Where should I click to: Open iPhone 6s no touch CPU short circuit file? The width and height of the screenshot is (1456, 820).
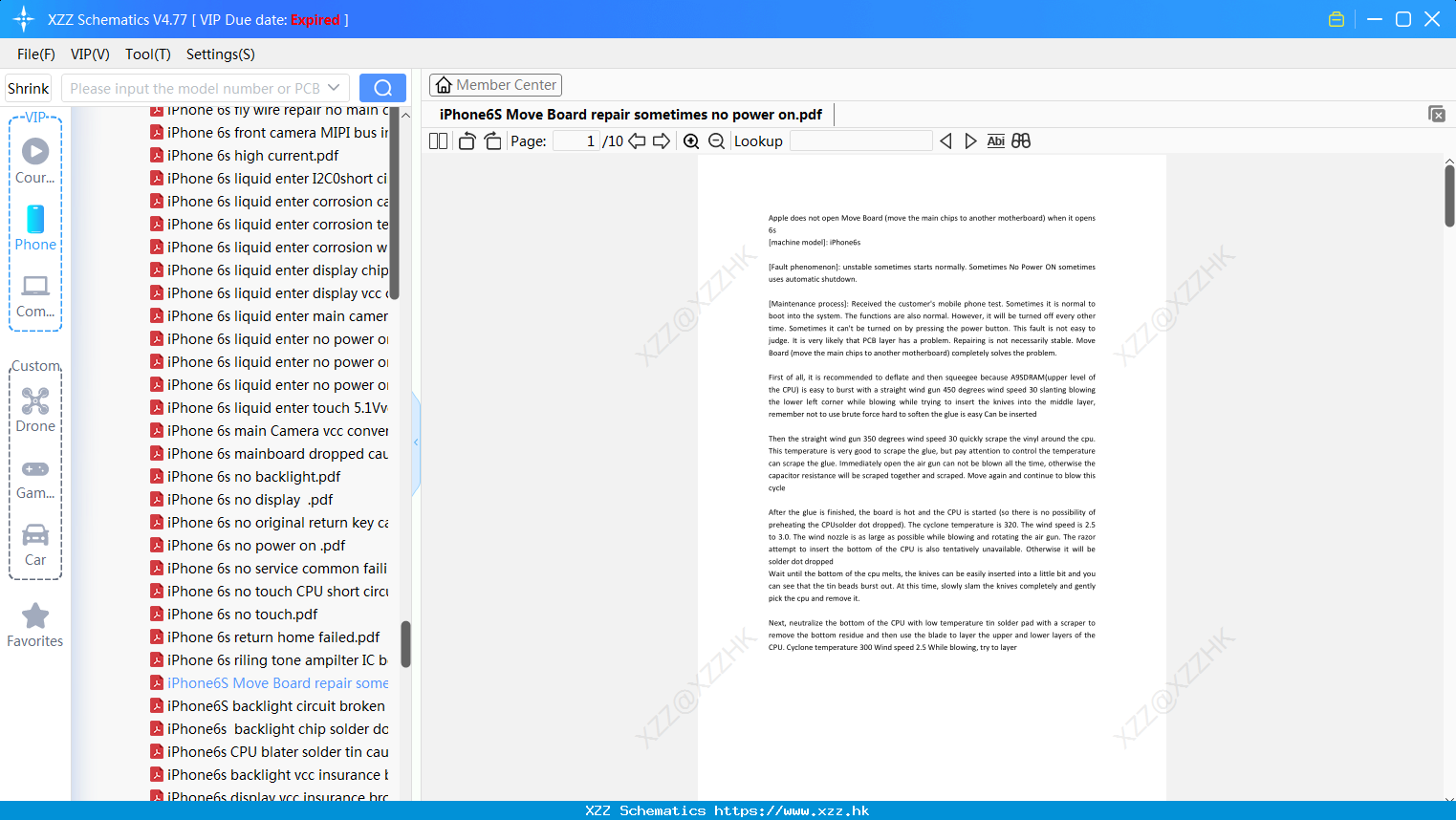click(277, 592)
